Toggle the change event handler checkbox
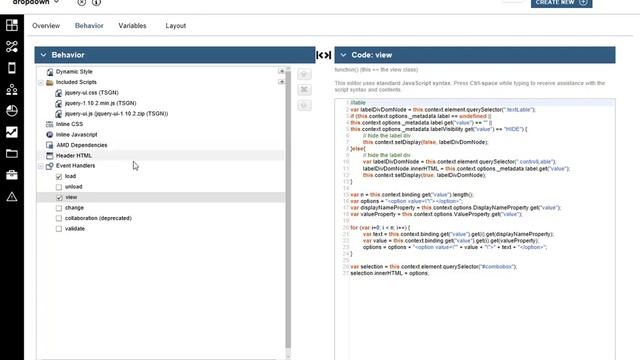The width and height of the screenshot is (640, 360). [x=59, y=208]
